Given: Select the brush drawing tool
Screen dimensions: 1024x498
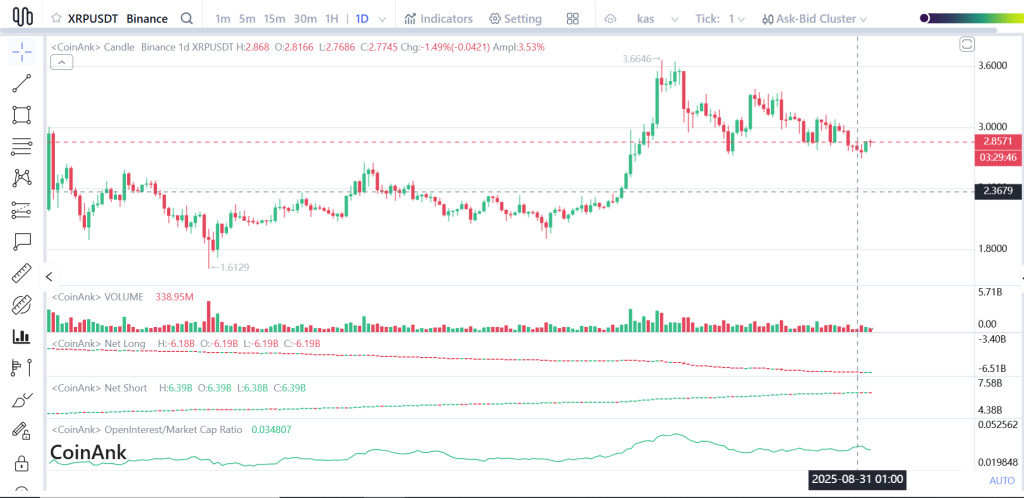Looking at the screenshot, I should (22, 399).
